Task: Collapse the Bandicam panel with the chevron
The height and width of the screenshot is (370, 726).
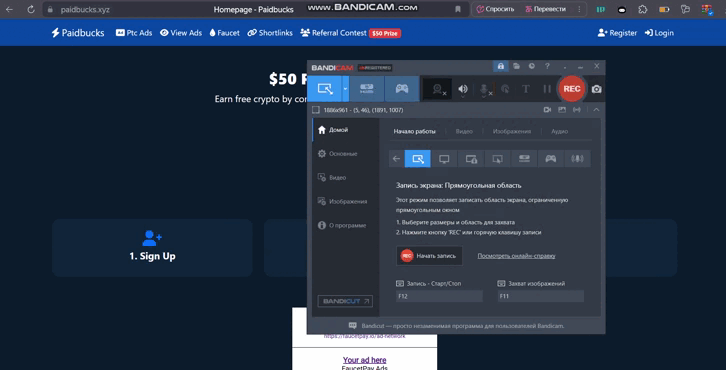Action: [x=596, y=110]
